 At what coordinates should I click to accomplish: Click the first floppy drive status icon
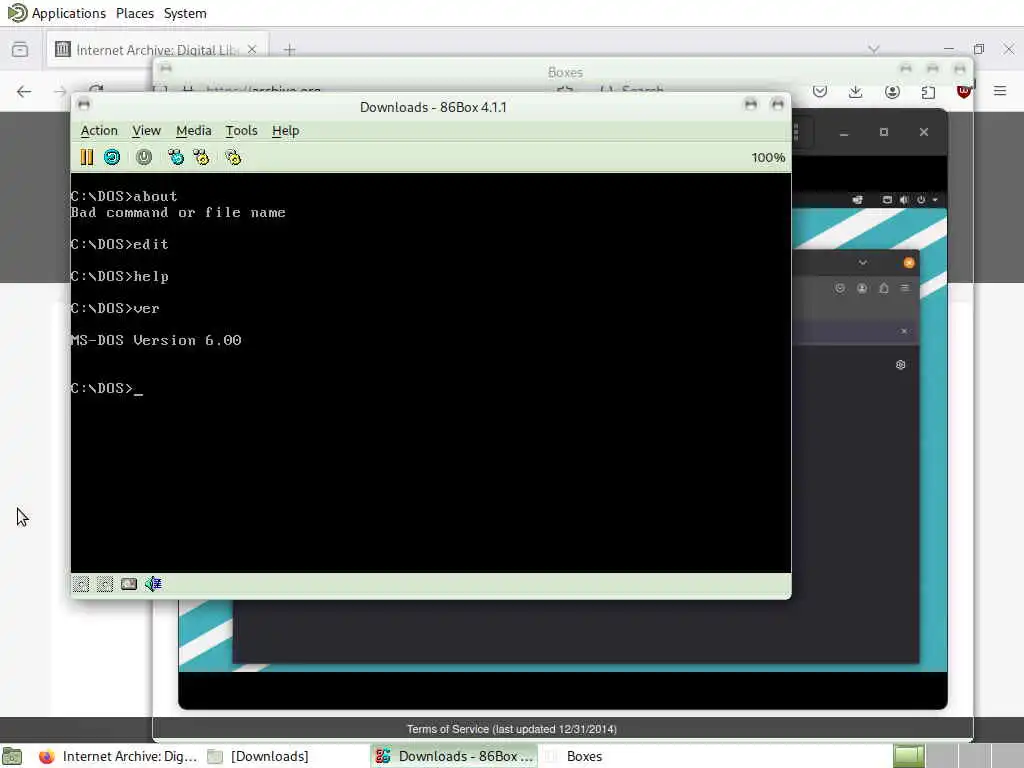(x=81, y=584)
